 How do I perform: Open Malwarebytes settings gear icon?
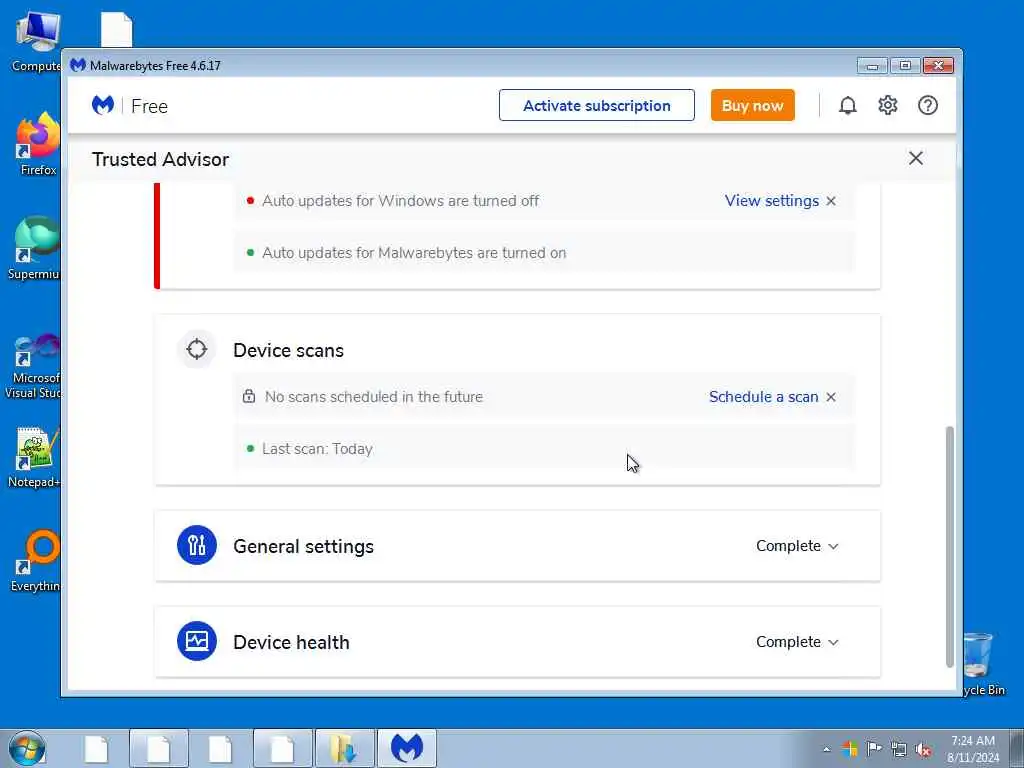[888, 105]
